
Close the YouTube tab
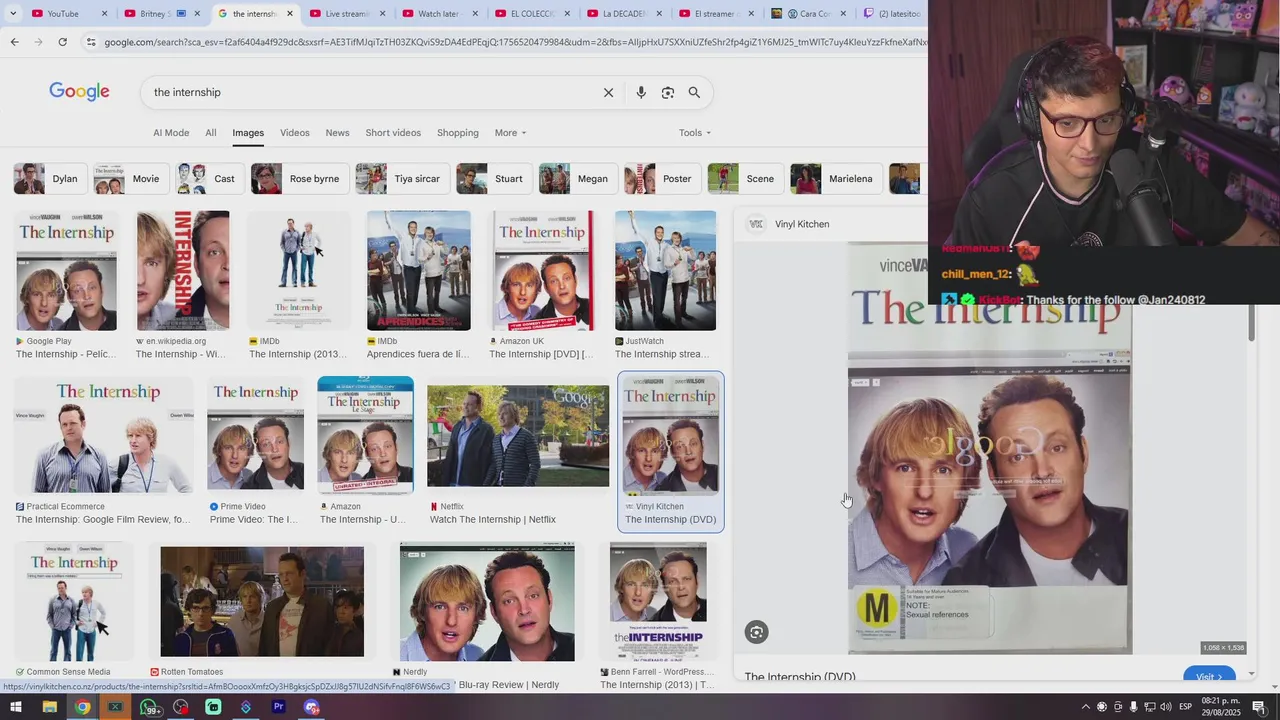pos(103,14)
